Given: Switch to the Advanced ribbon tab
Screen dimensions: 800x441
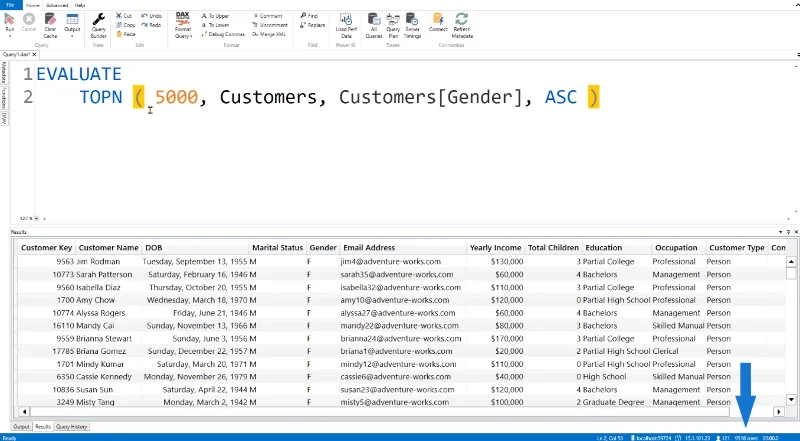Looking at the screenshot, I should pyautogui.click(x=57, y=5).
